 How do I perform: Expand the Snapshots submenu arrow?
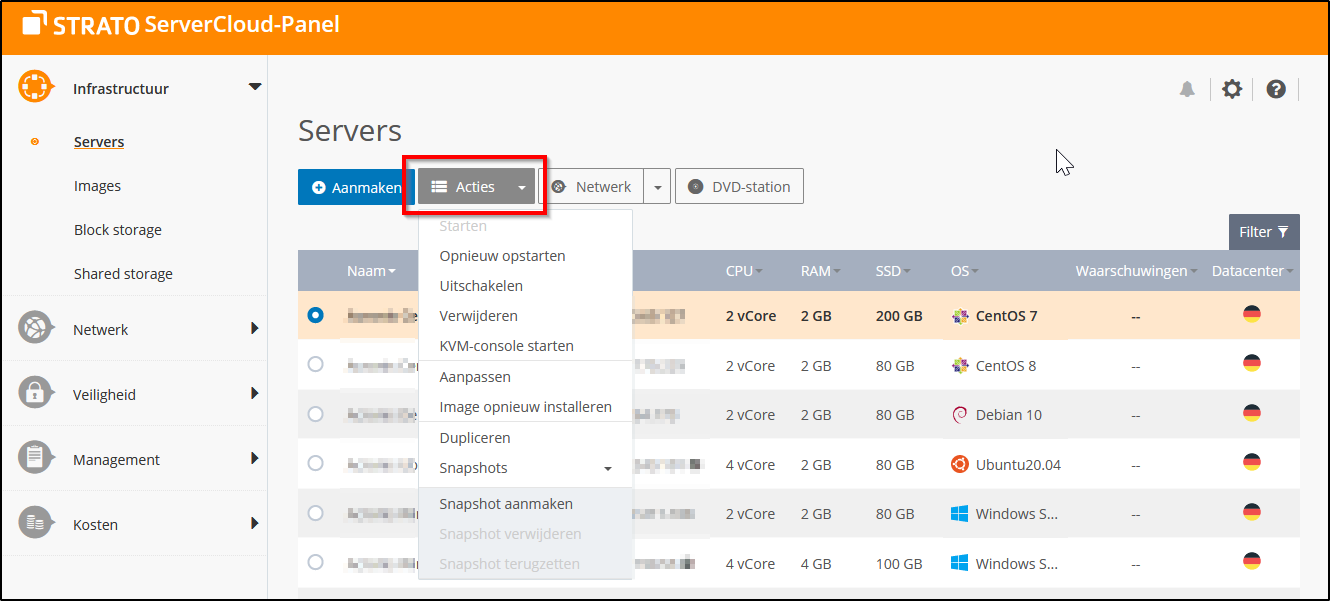point(607,469)
